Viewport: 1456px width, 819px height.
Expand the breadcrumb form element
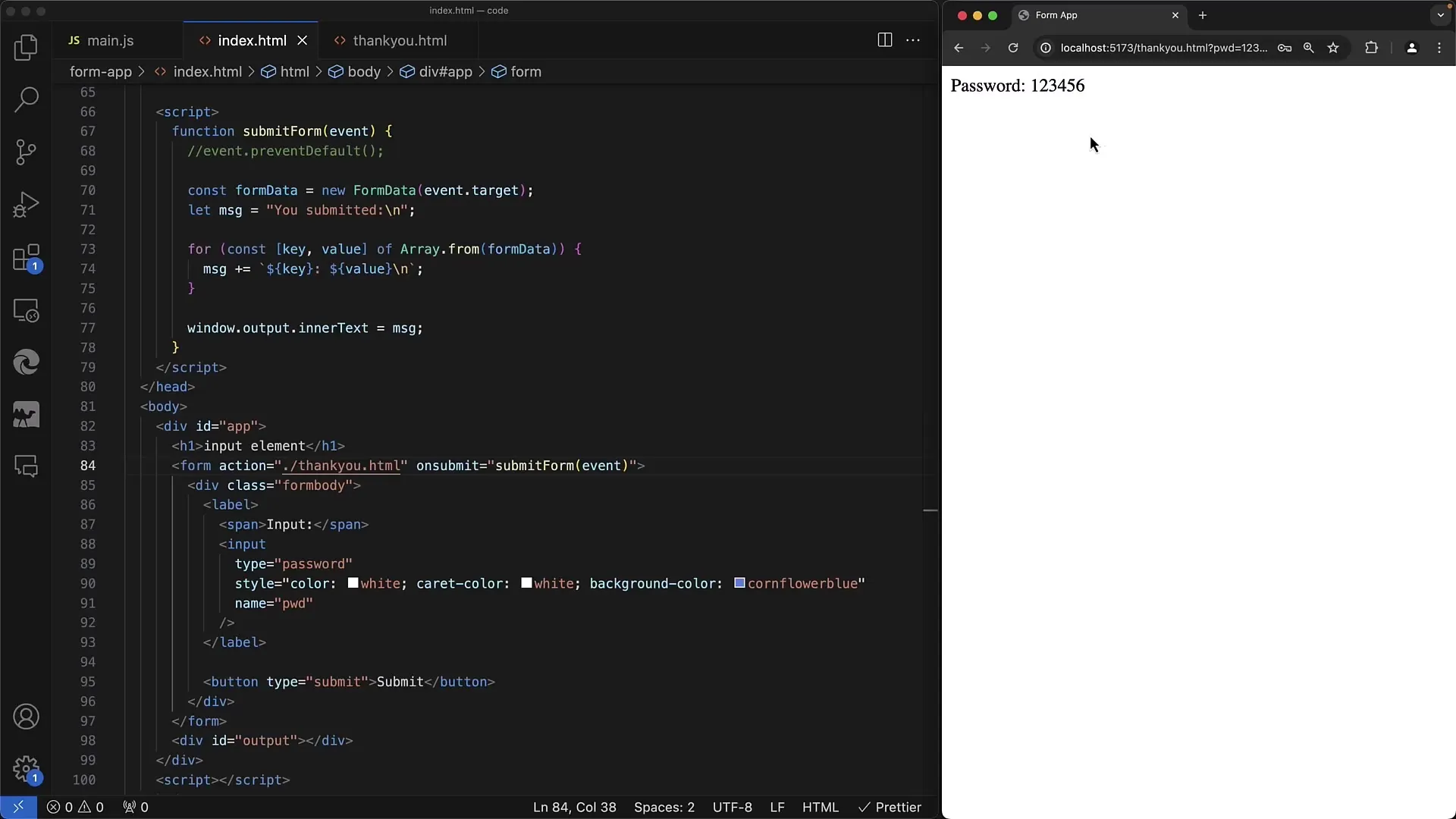pos(526,71)
